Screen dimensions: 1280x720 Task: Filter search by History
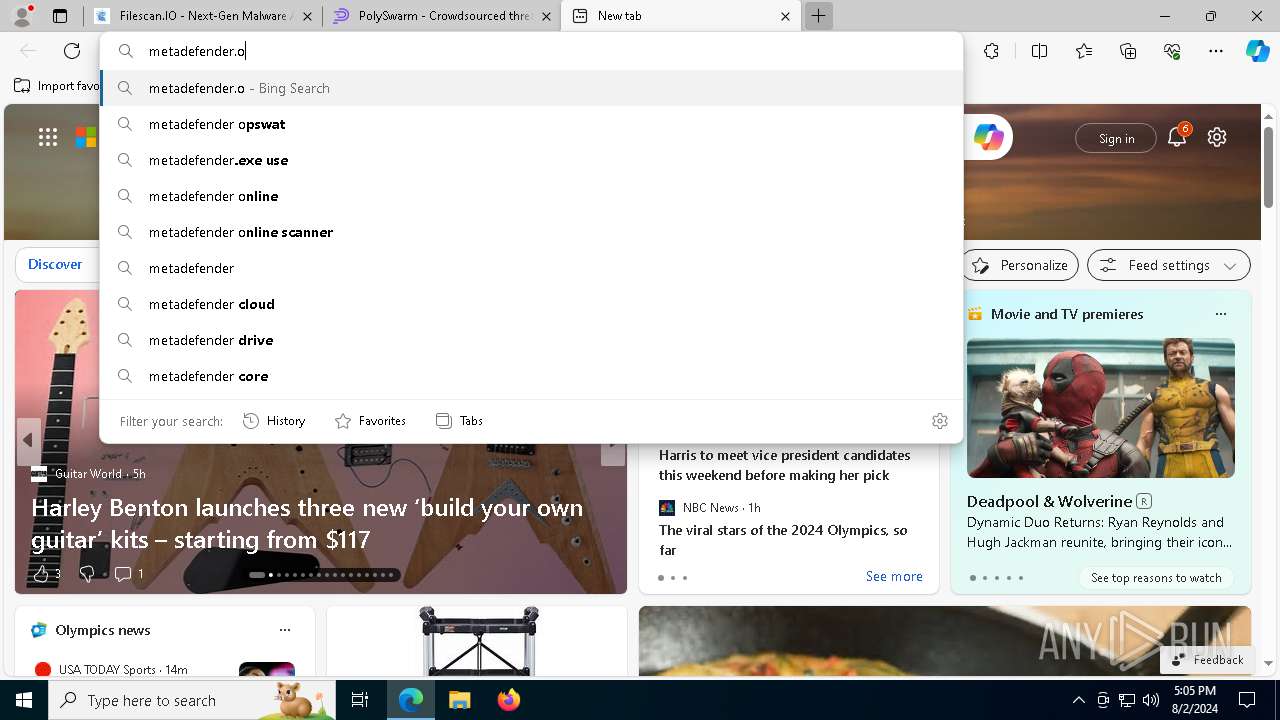coord(274,421)
